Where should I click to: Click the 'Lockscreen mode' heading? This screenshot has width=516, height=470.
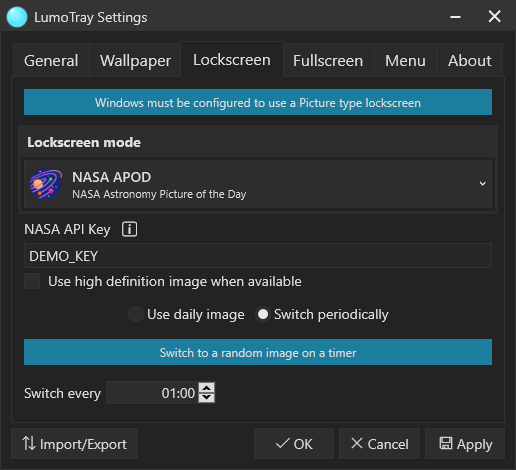(x=84, y=142)
